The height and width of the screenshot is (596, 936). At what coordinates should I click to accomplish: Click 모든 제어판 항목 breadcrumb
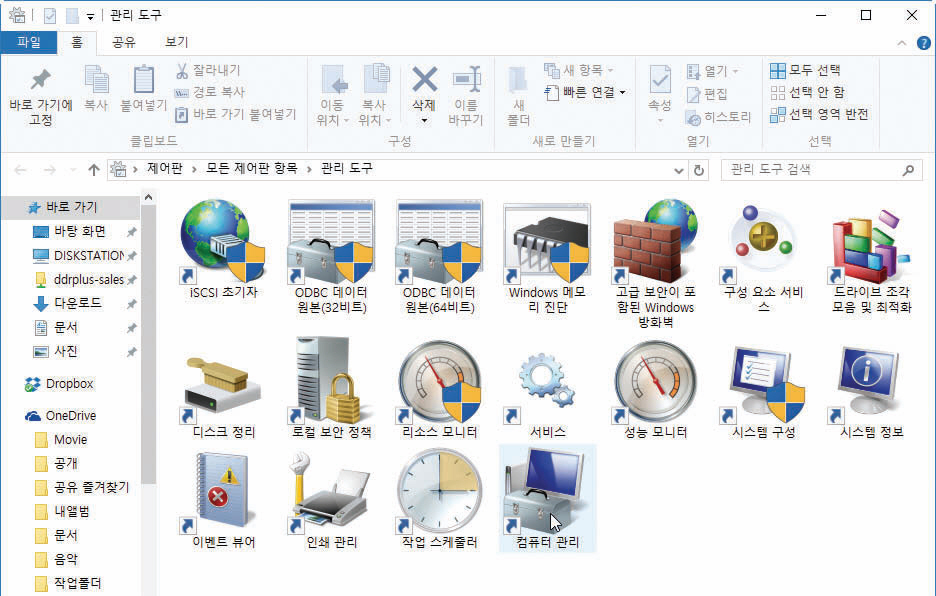pyautogui.click(x=251, y=169)
